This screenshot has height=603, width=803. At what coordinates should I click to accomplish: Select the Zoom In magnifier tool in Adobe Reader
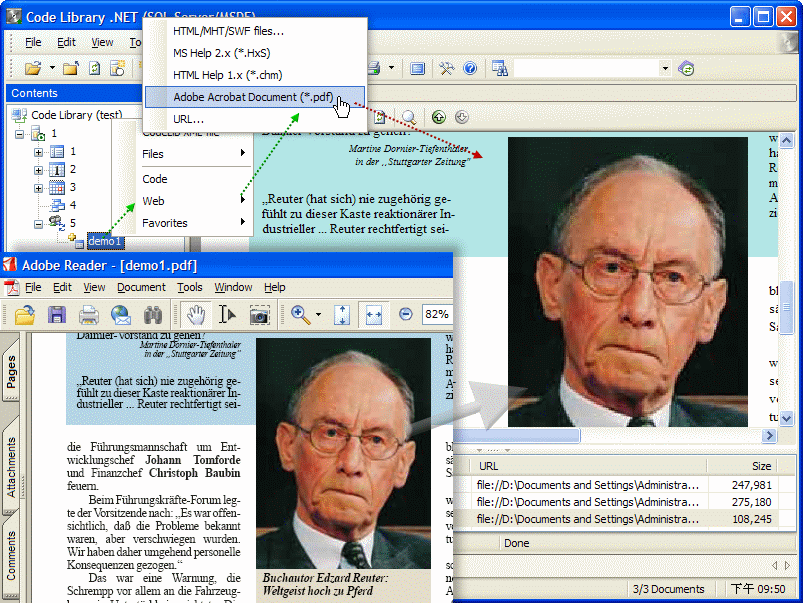(x=301, y=315)
